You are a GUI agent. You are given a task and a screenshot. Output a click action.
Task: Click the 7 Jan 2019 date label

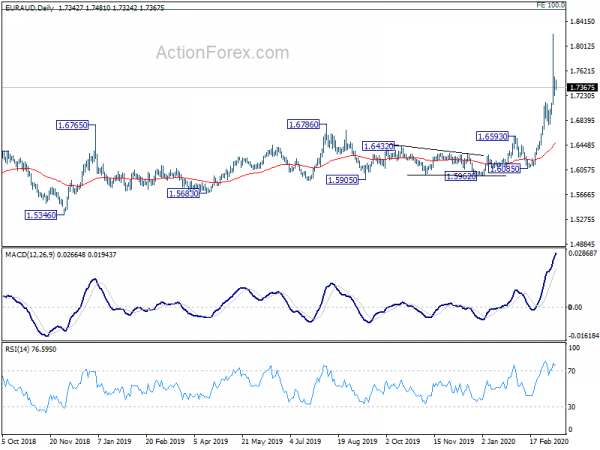point(114,442)
